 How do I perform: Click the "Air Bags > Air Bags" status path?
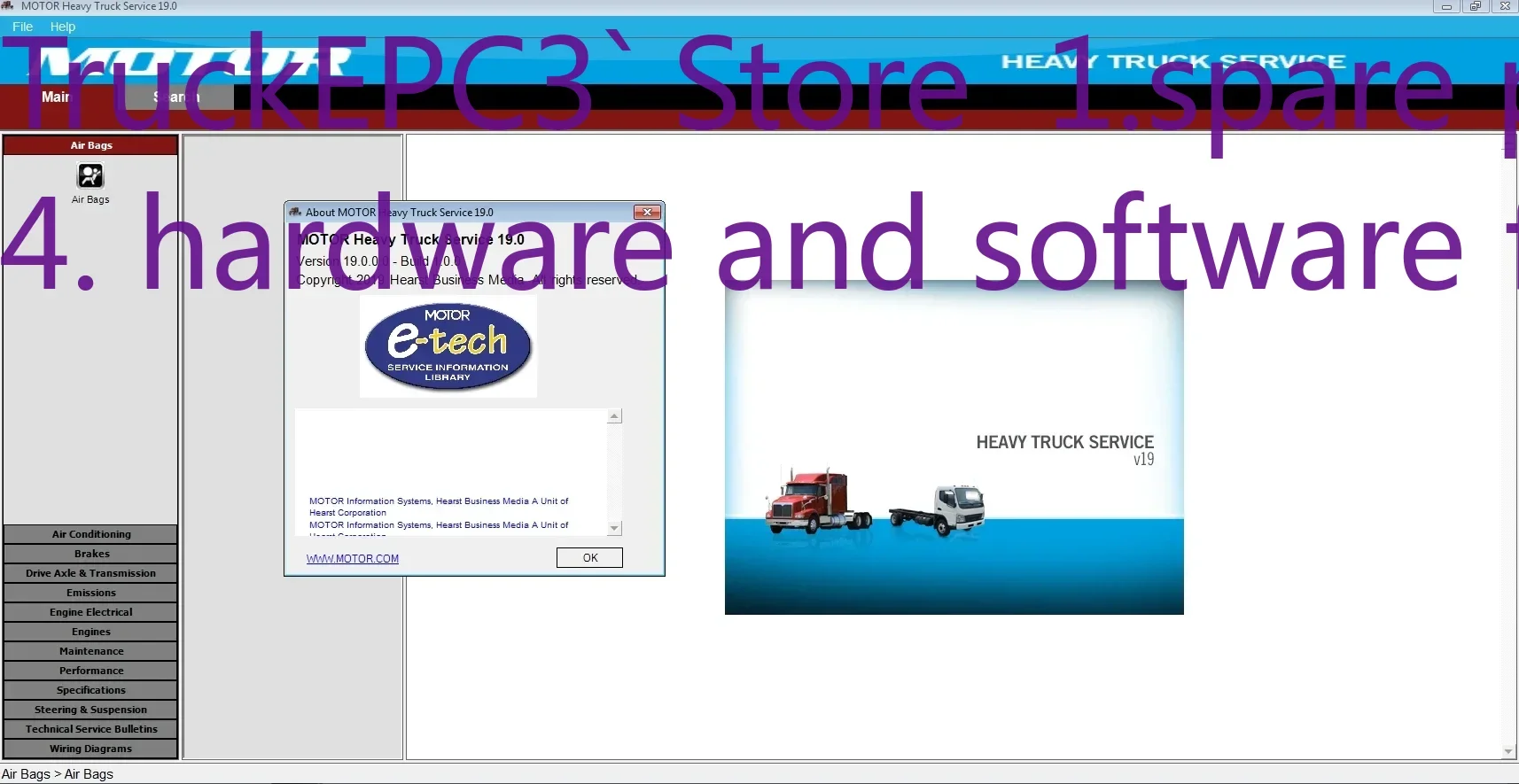point(58,774)
